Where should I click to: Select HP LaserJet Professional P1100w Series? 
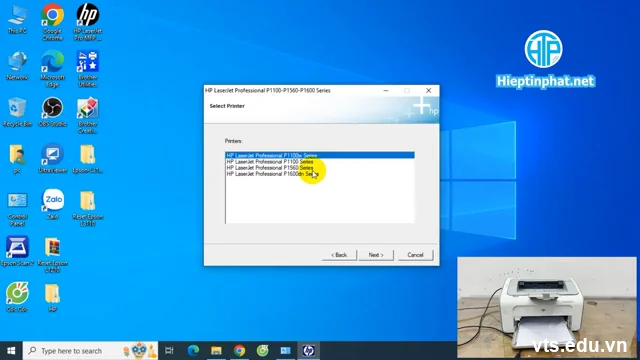(320, 155)
